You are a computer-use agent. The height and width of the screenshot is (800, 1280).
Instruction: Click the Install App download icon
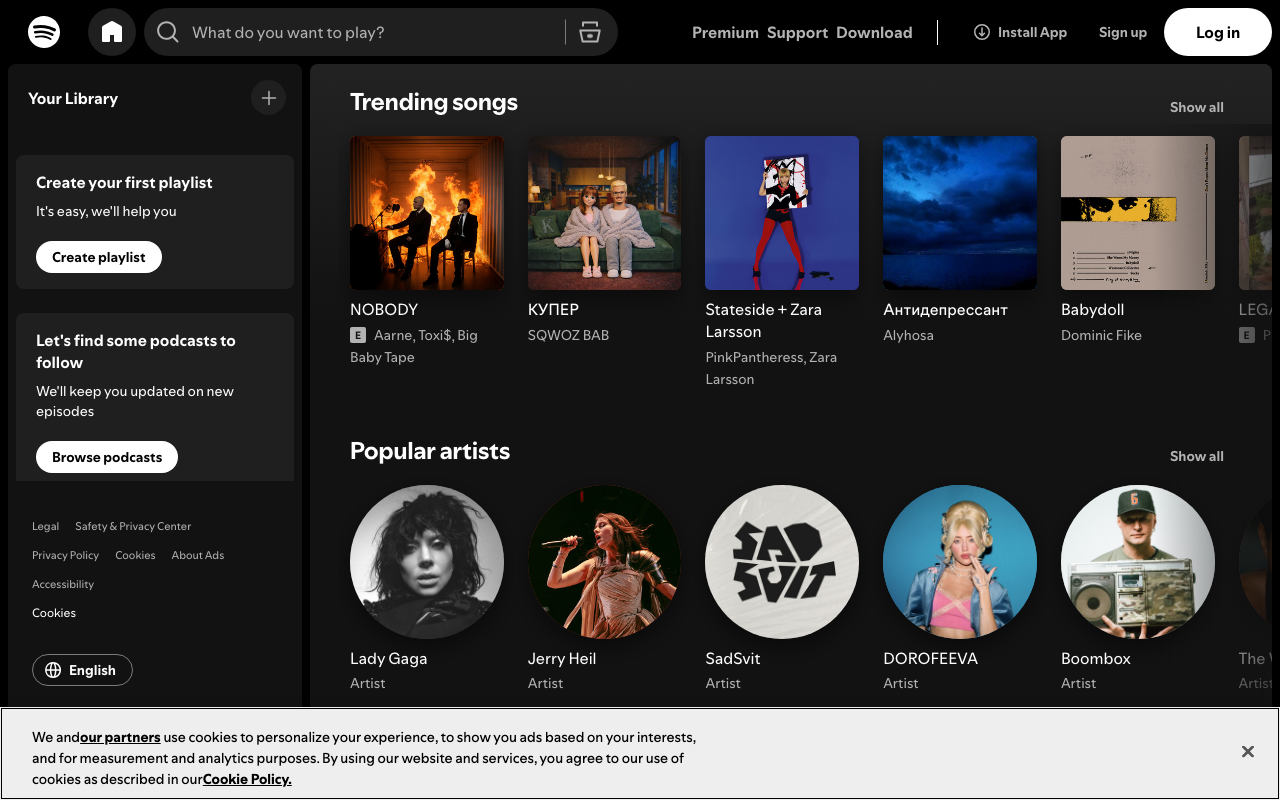(x=981, y=32)
